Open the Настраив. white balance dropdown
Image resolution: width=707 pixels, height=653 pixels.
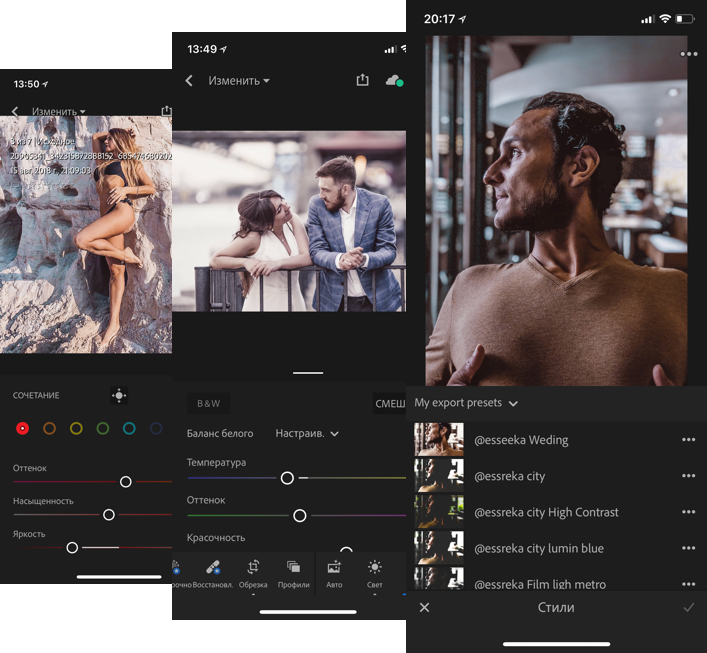[307, 433]
